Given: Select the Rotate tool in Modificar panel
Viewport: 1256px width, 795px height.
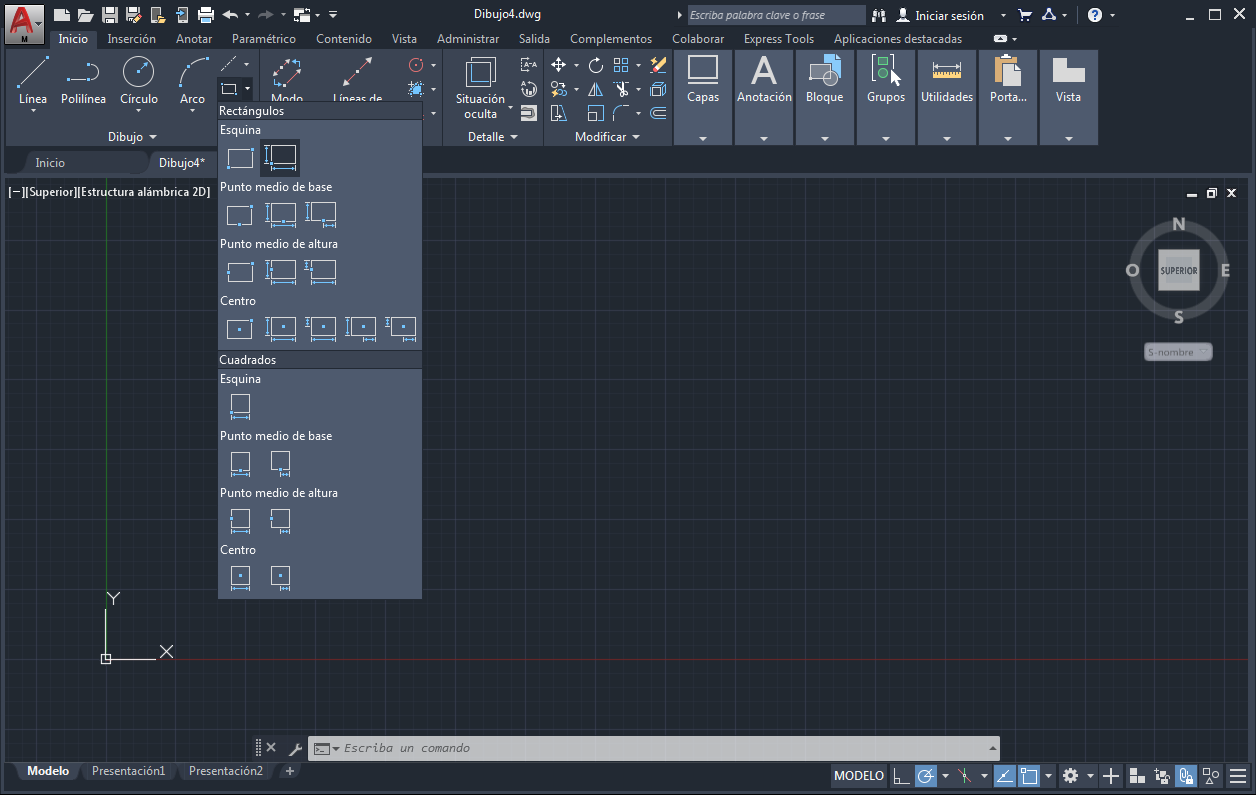Looking at the screenshot, I should tap(596, 65).
